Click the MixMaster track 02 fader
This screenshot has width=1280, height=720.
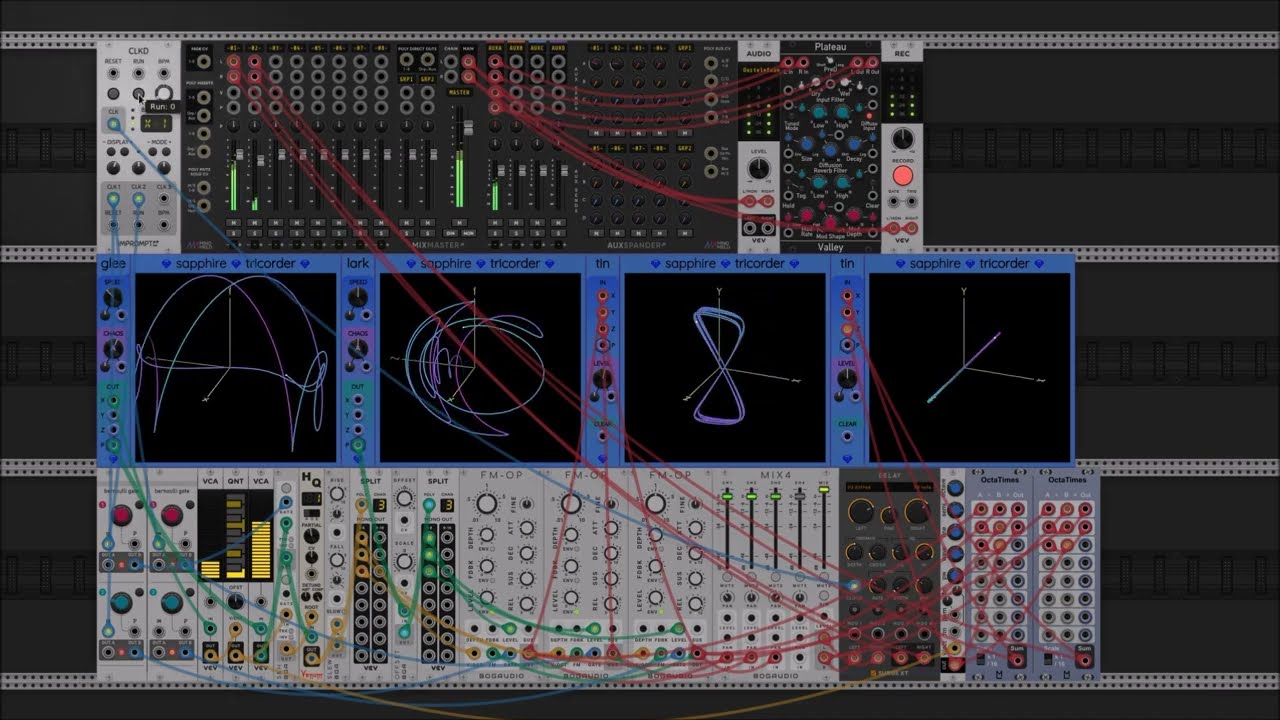tap(260, 160)
